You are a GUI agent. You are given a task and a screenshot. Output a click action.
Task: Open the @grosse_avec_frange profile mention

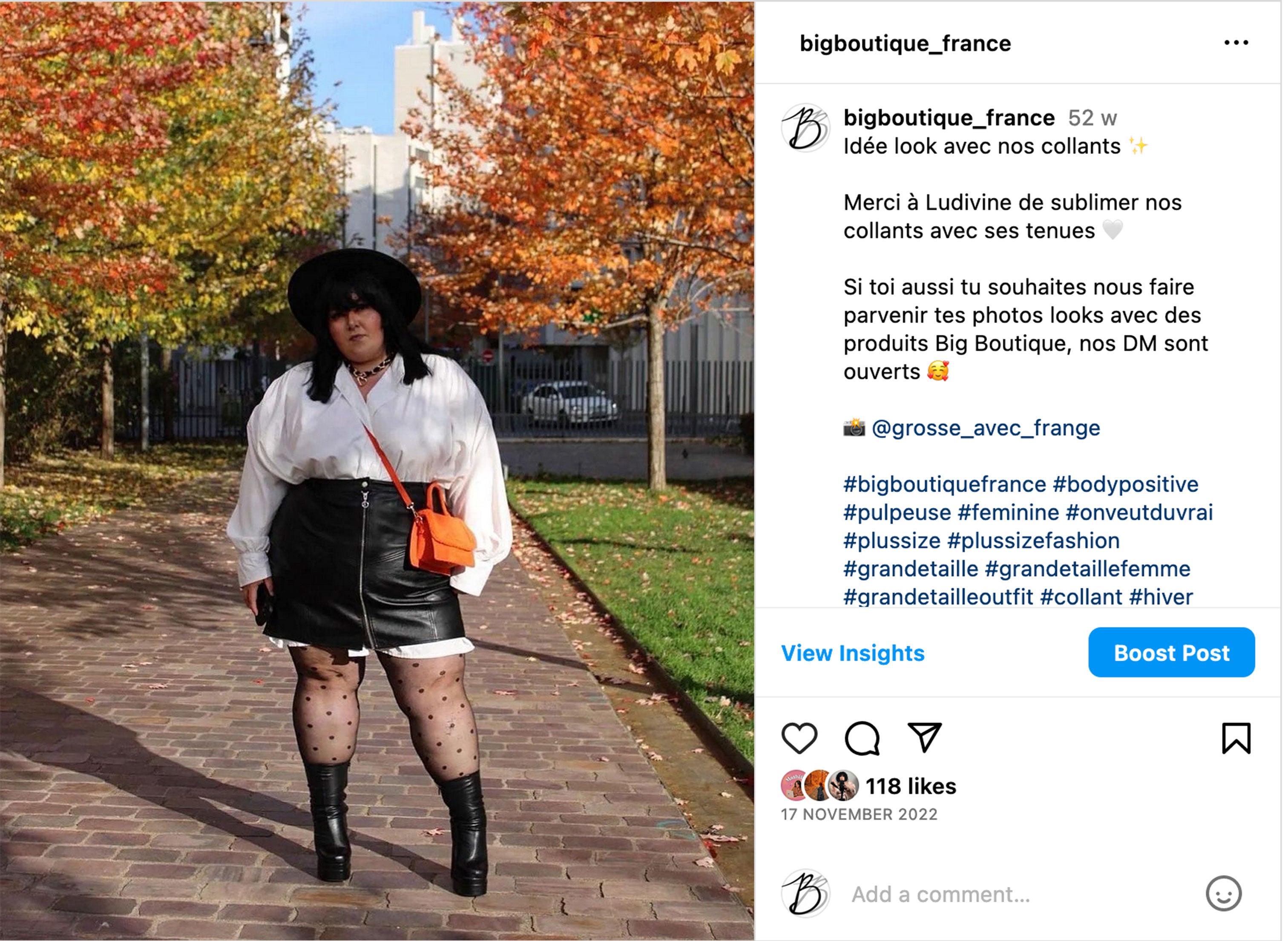986,428
